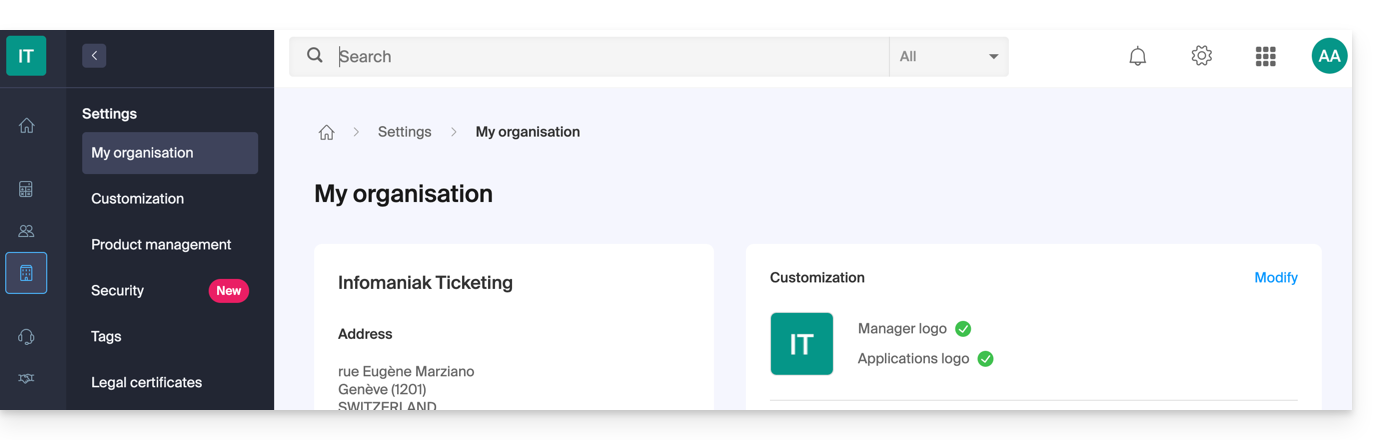Click Settings in the breadcrumb
1382x440 pixels.
pos(404,132)
